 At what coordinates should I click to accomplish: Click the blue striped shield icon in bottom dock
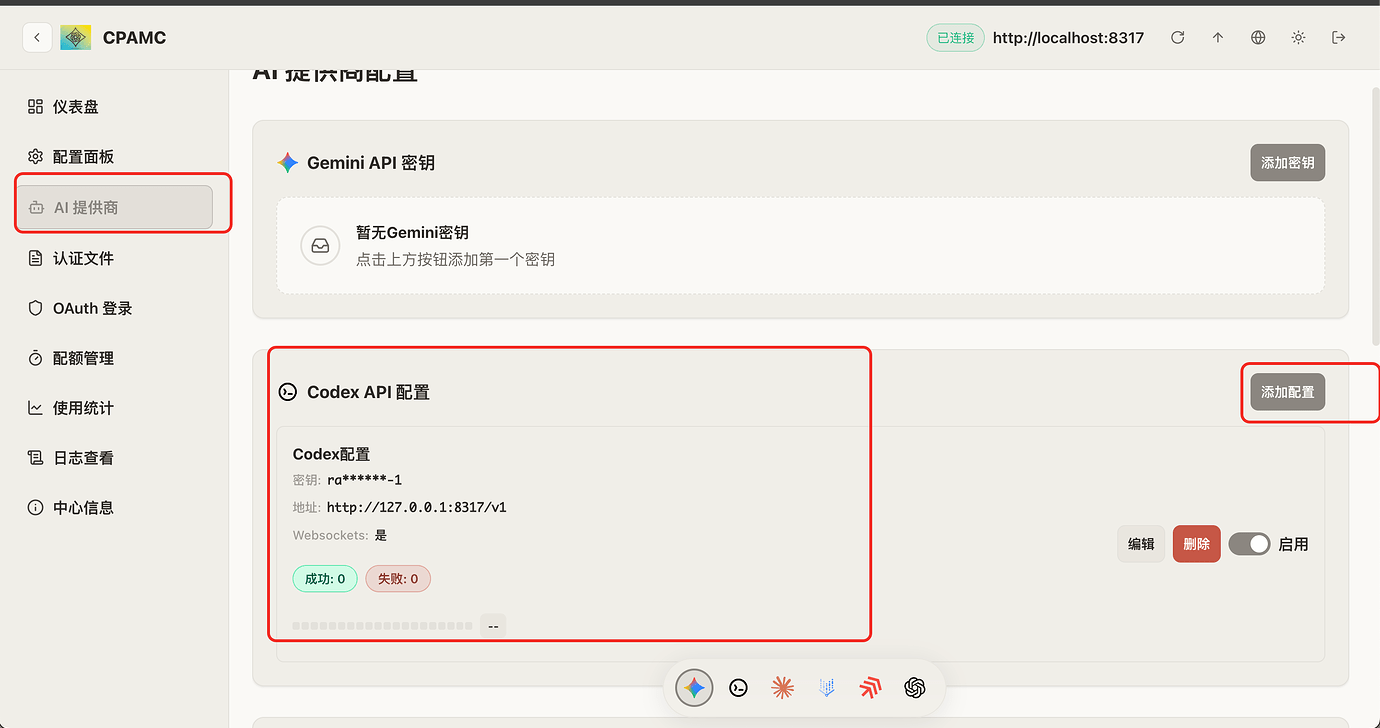pos(826,688)
